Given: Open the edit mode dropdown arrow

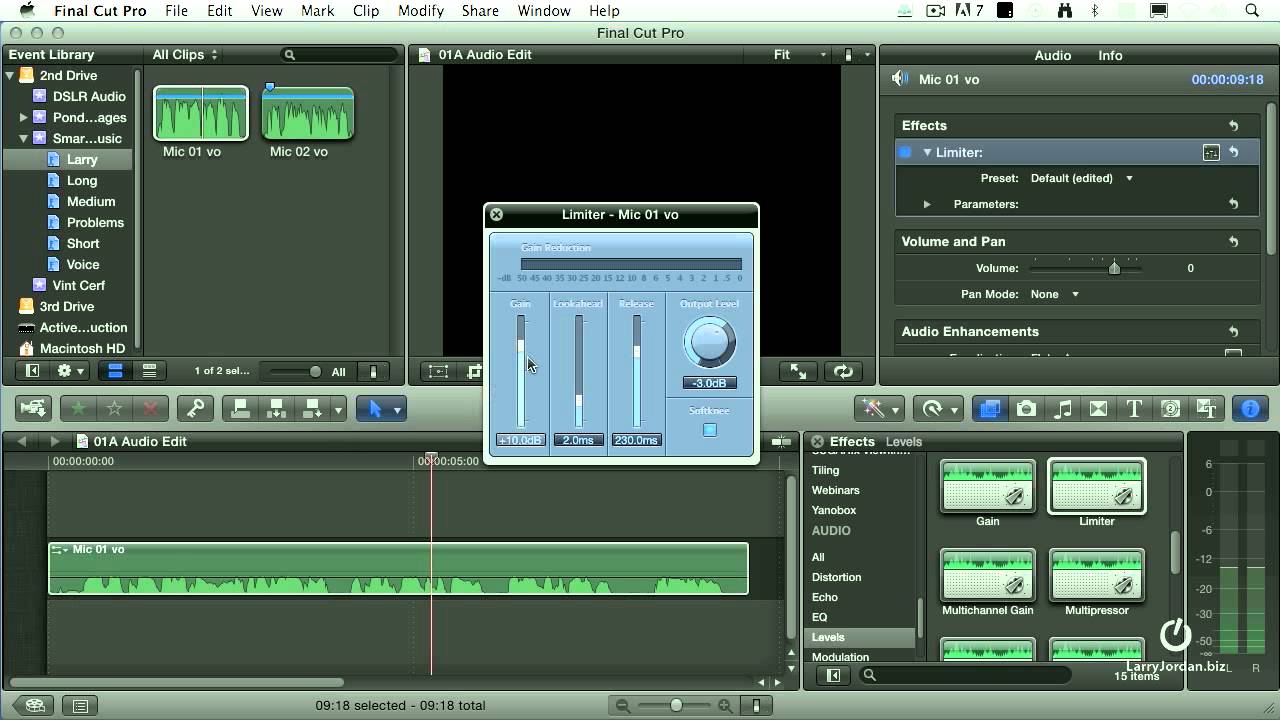Looking at the screenshot, I should (339, 409).
